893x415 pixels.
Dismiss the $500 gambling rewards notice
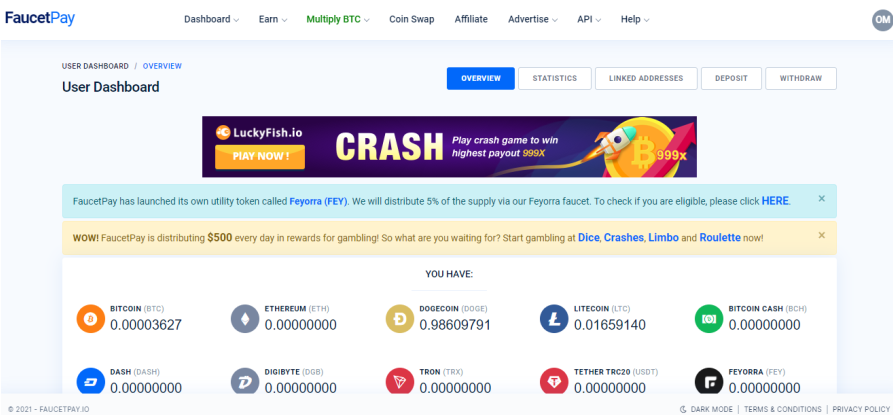click(x=821, y=235)
